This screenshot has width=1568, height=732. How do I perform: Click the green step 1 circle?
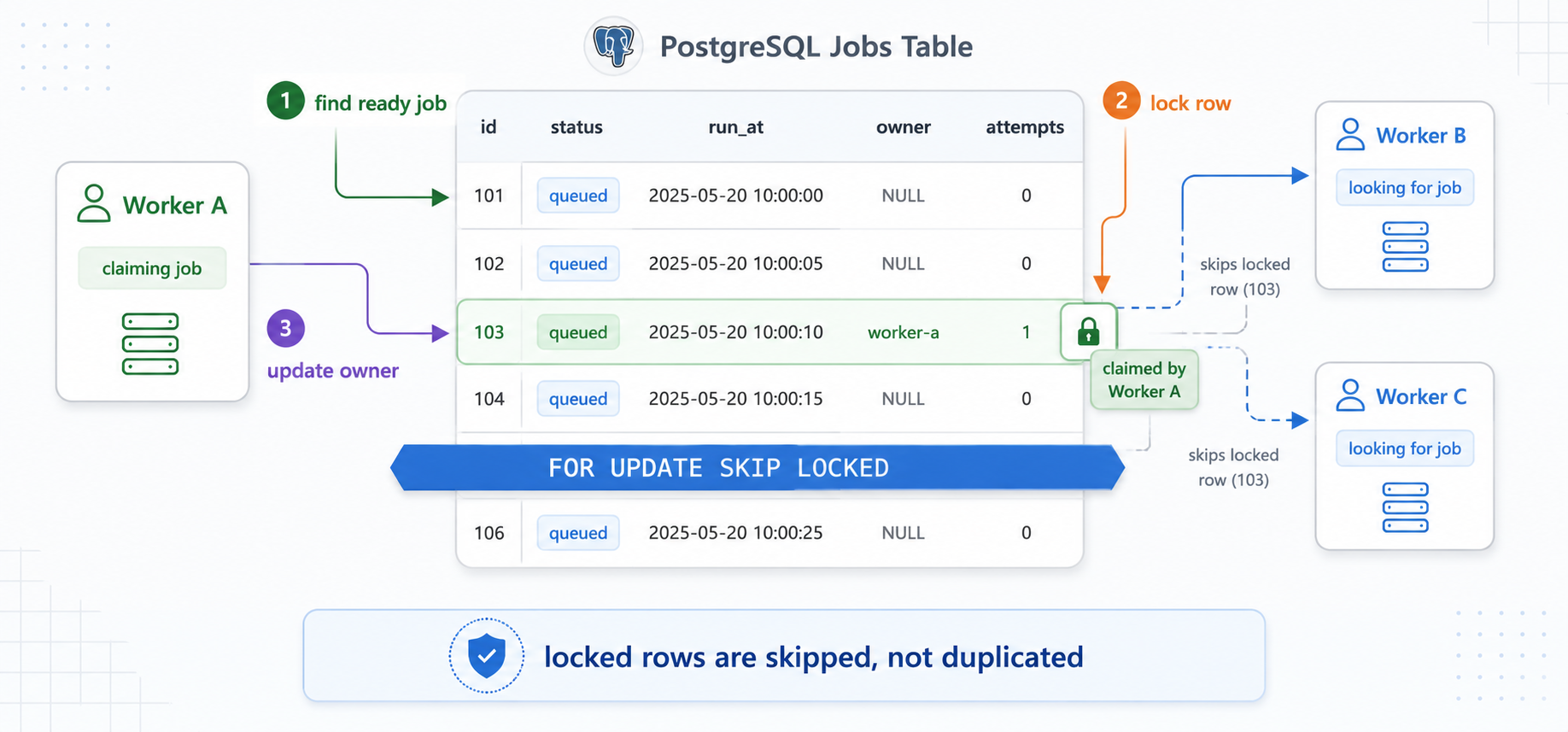point(285,101)
